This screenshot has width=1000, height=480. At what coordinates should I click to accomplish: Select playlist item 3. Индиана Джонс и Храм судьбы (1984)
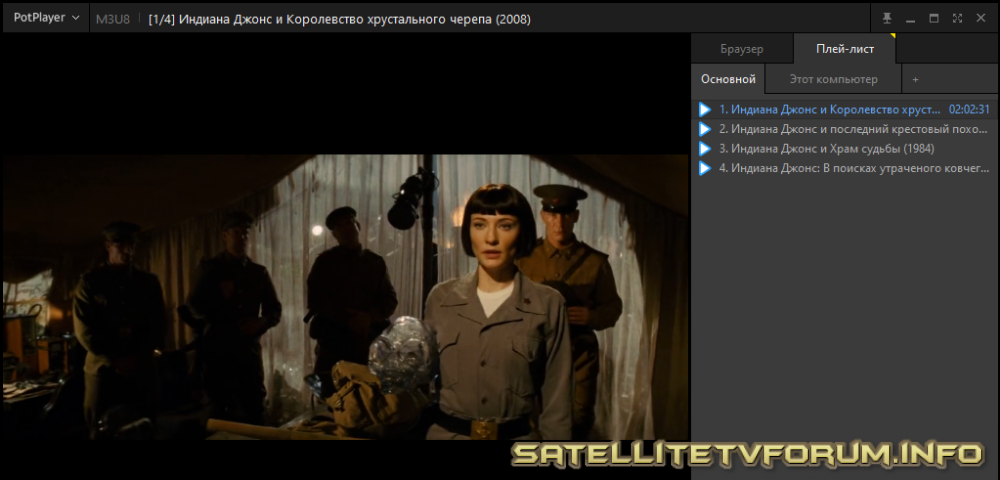pyautogui.click(x=844, y=149)
